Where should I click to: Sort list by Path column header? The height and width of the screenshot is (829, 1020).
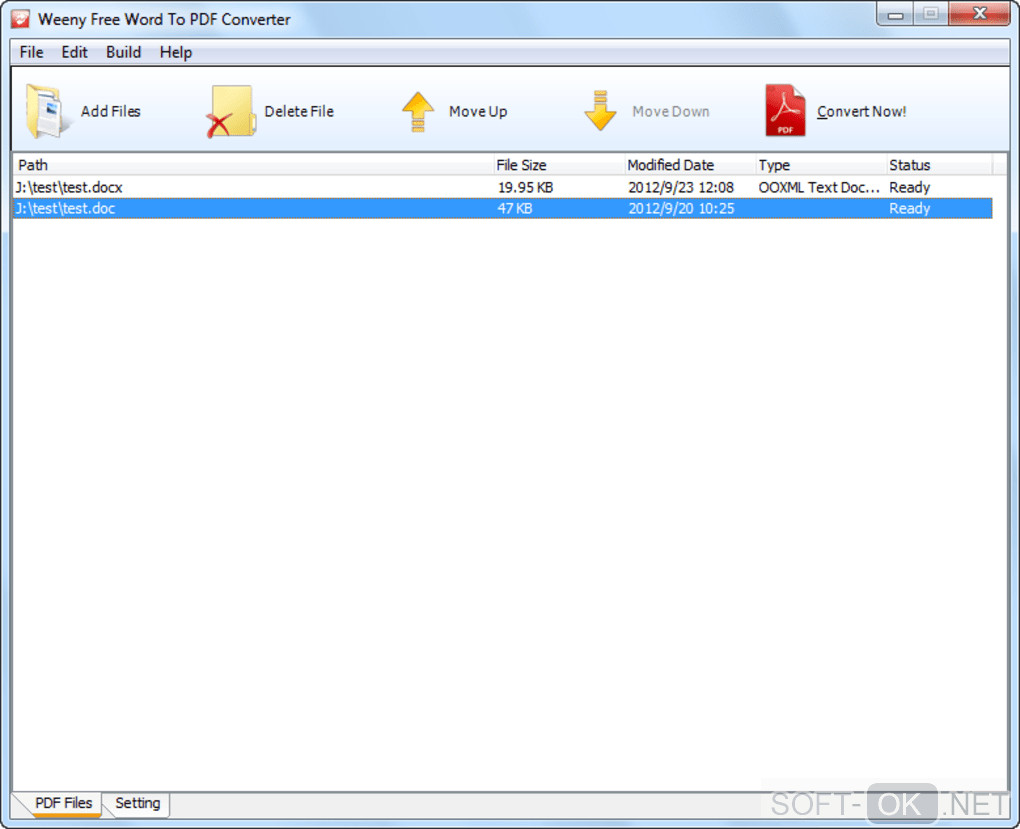tap(252, 165)
